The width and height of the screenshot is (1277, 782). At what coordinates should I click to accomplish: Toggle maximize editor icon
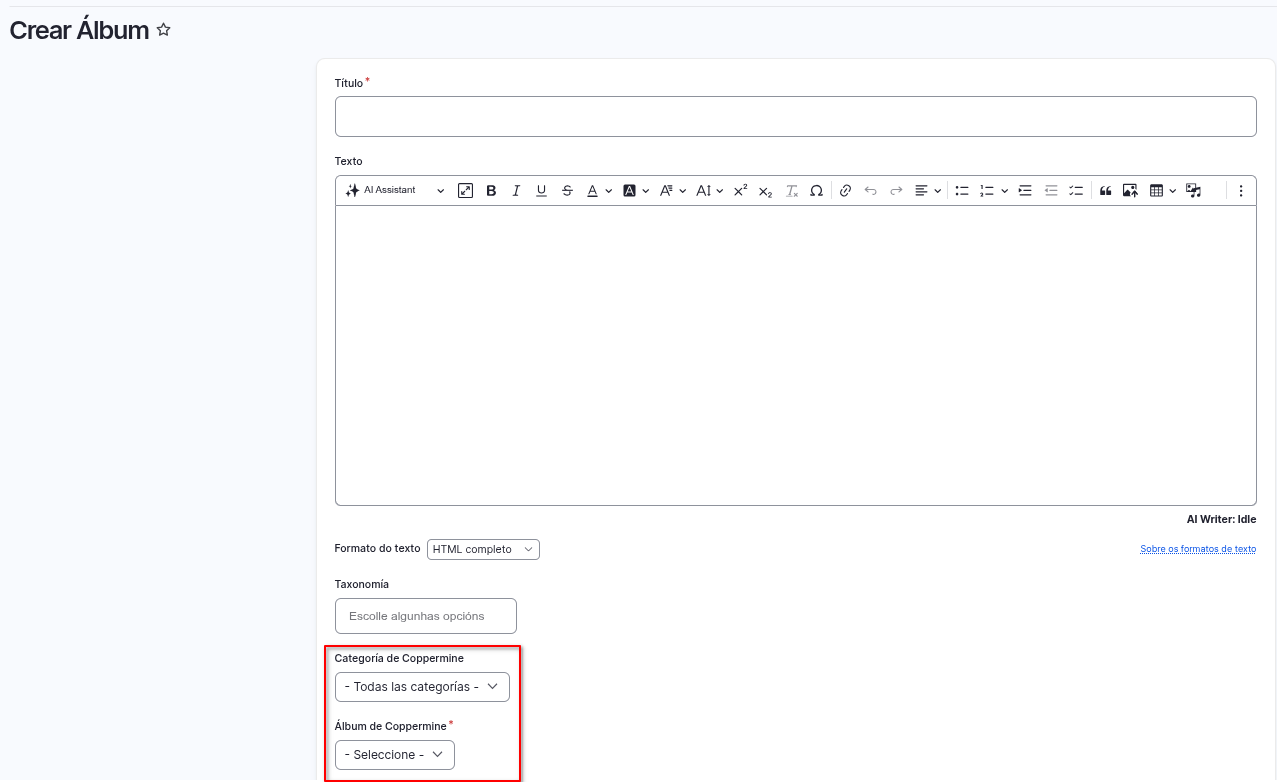pos(465,191)
